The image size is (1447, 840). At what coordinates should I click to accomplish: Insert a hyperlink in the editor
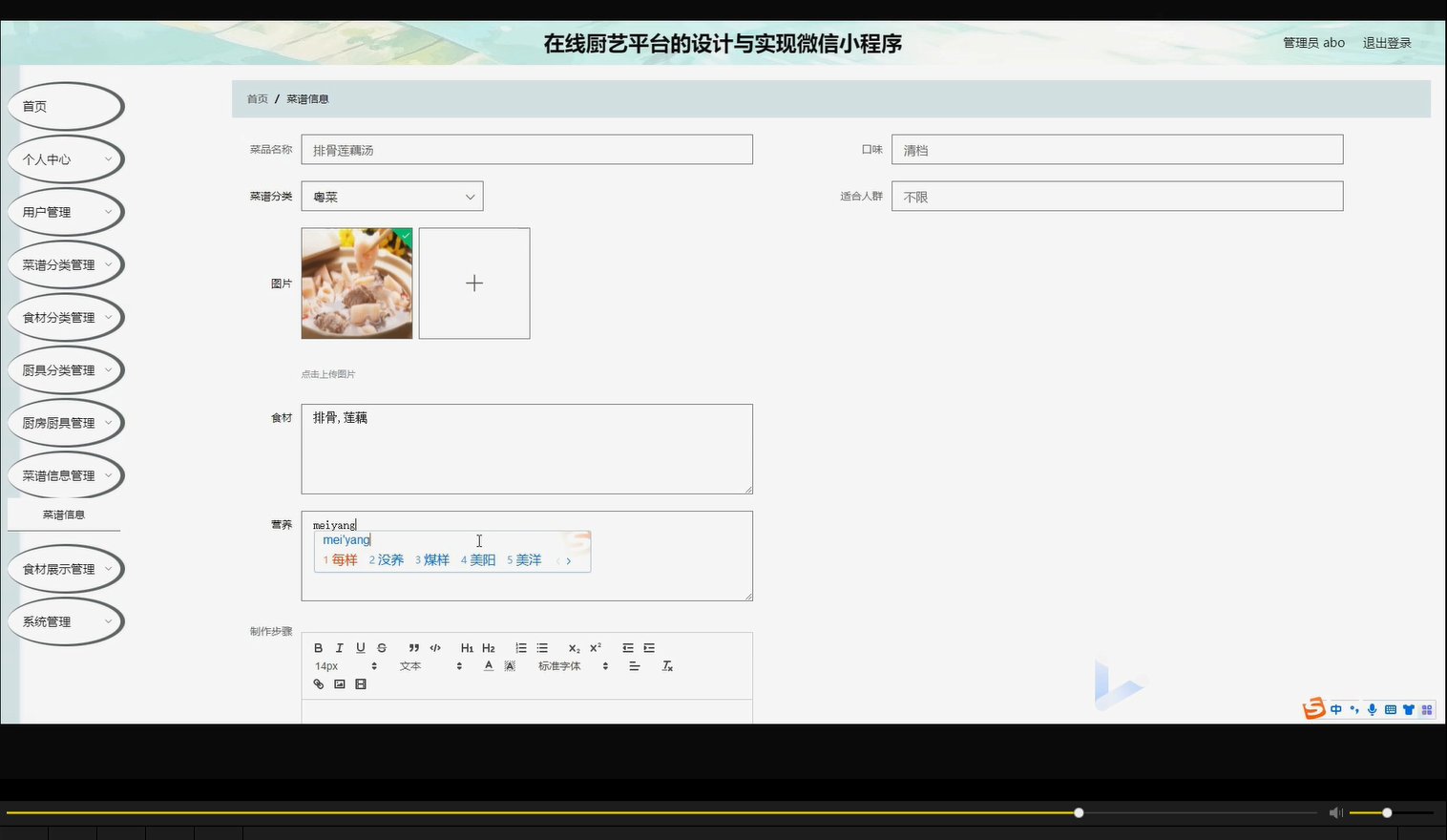[x=319, y=684]
